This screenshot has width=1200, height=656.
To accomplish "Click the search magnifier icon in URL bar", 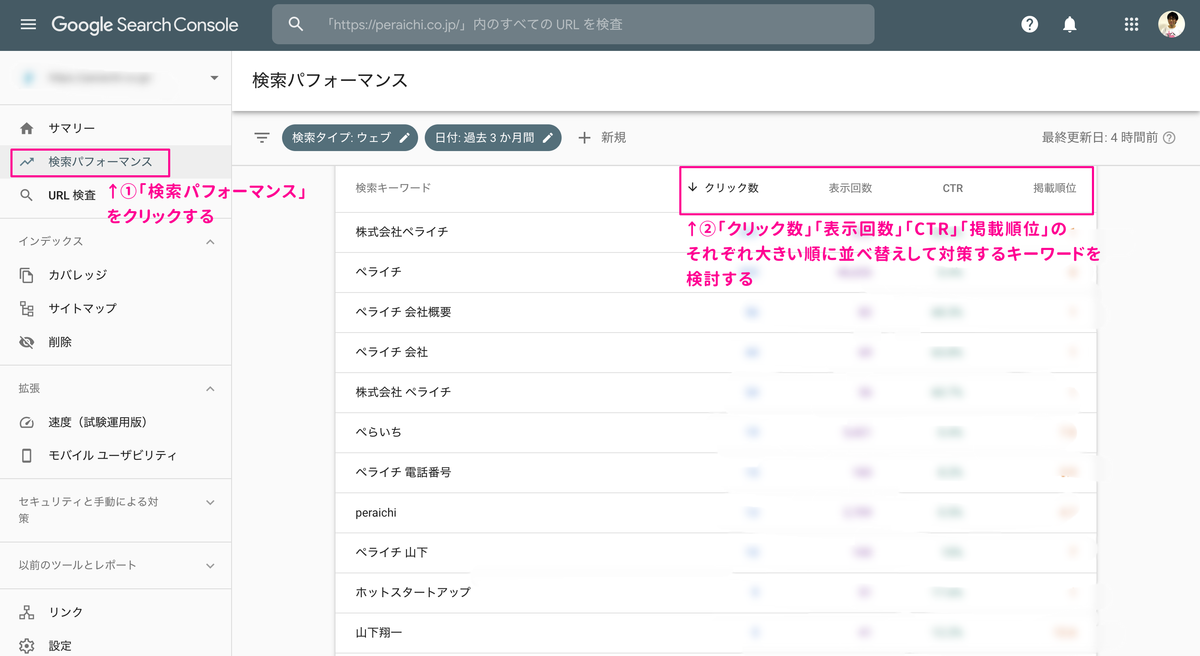I will (296, 24).
